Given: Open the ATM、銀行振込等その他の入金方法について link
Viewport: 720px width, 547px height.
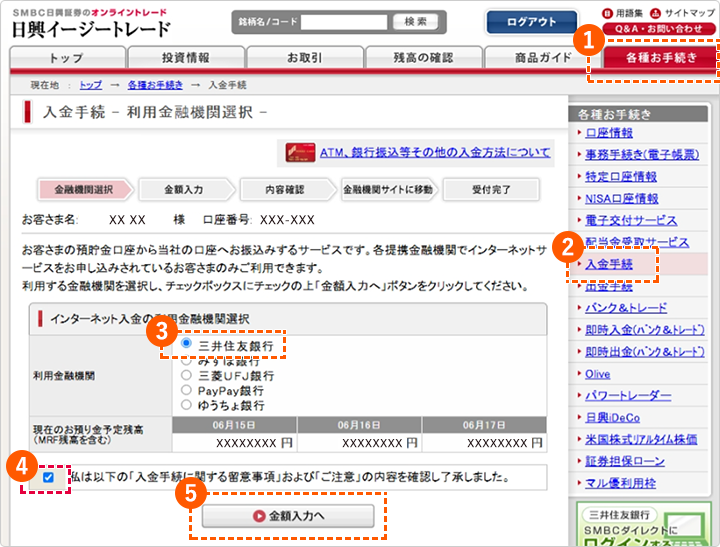Looking at the screenshot, I should [x=435, y=152].
